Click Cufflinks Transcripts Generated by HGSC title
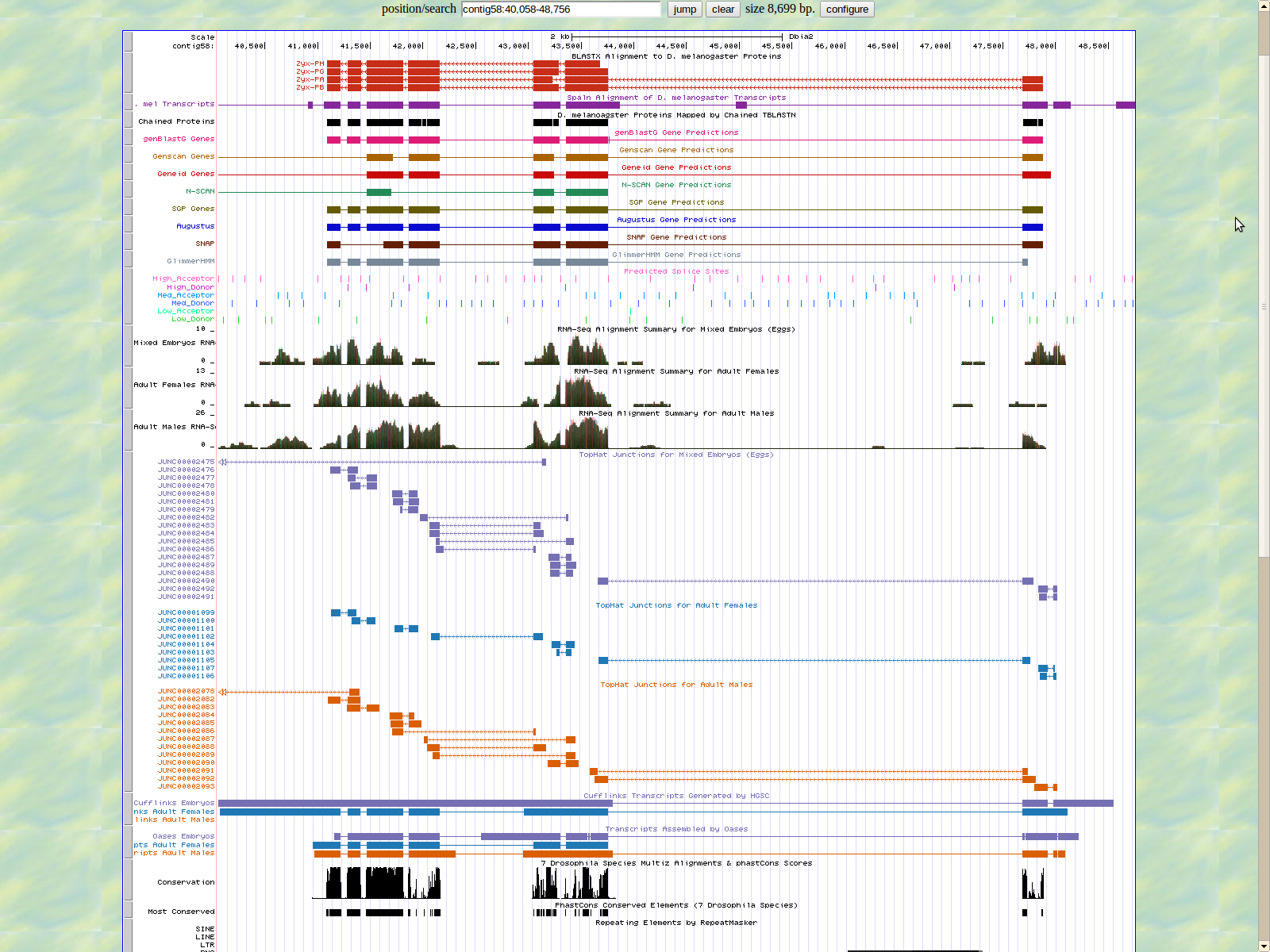Viewport: 1270px width, 952px height. (676, 796)
